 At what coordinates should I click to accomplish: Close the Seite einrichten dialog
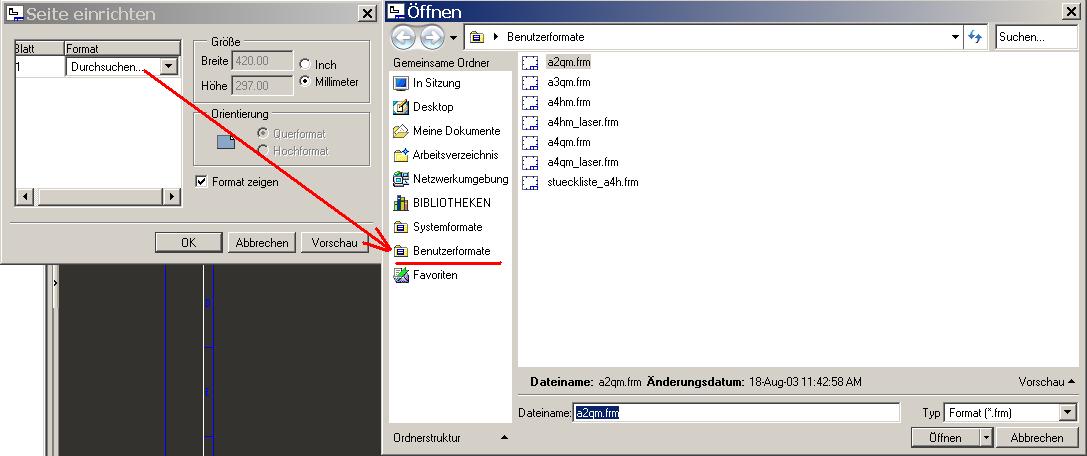pyautogui.click(x=366, y=13)
